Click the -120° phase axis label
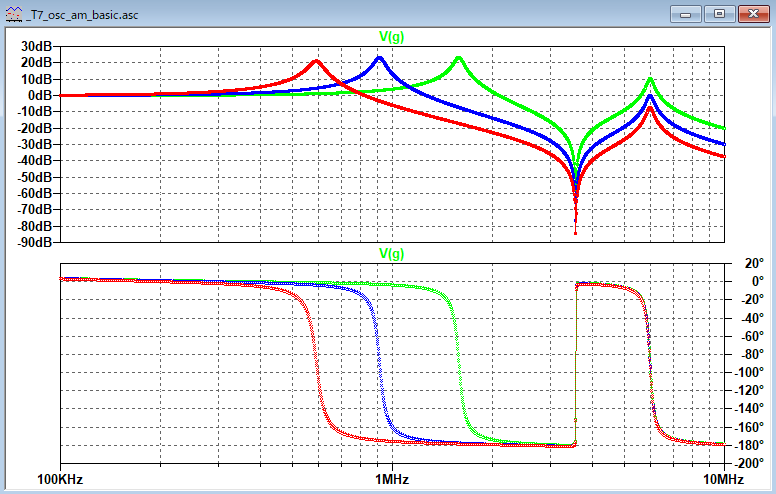The width and height of the screenshot is (776, 494). click(749, 391)
